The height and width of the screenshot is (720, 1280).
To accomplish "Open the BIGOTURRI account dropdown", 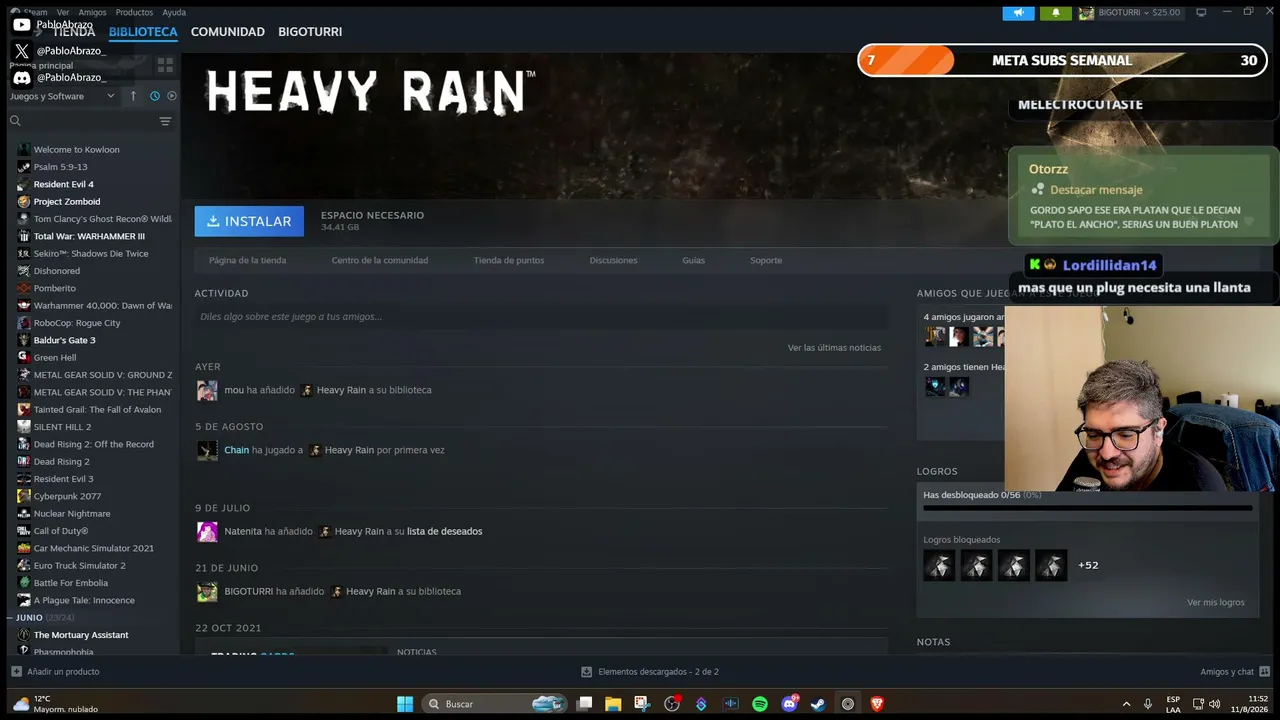I will pyautogui.click(x=1130, y=13).
